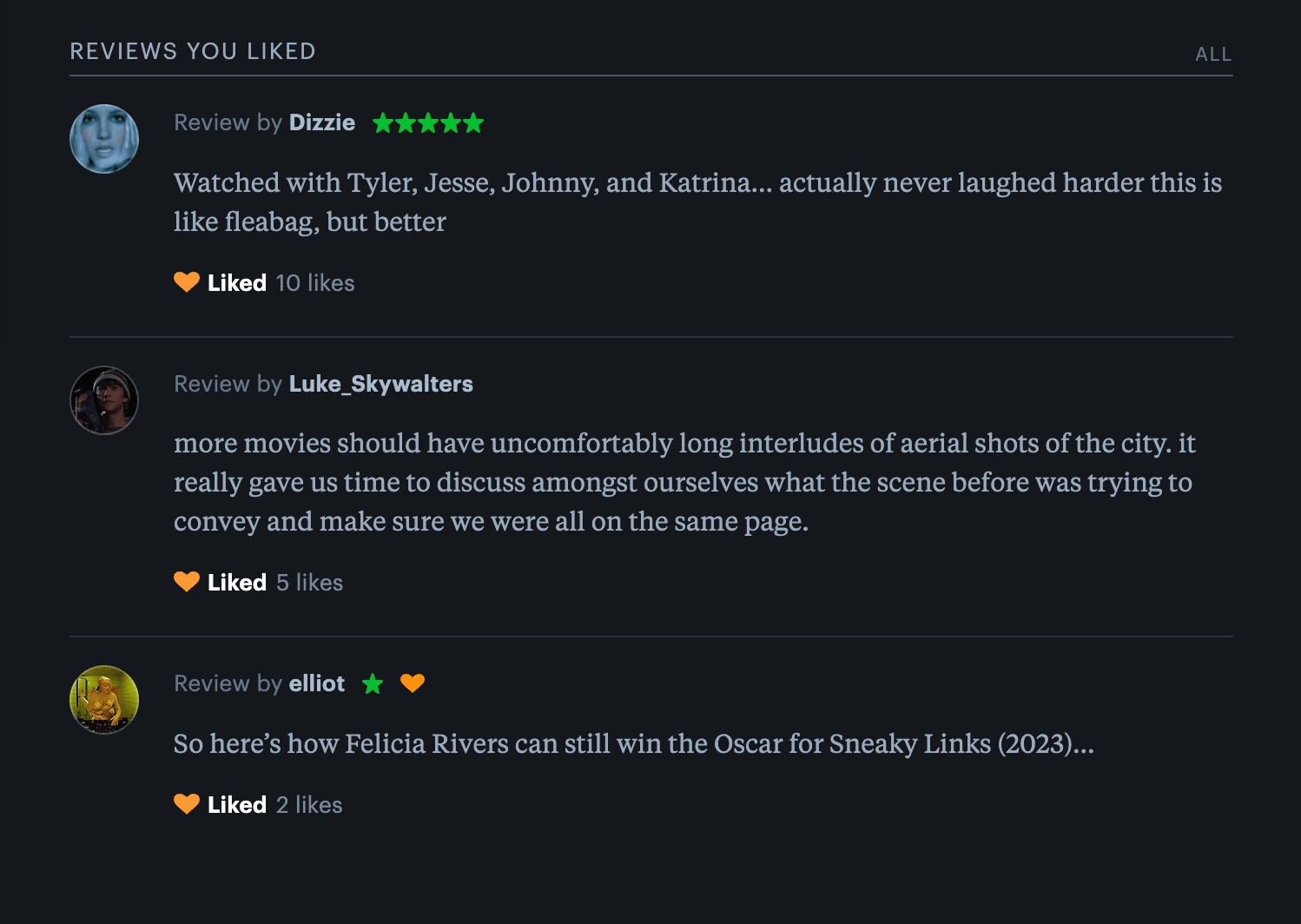This screenshot has height=924, width=1301.
Task: Click the Liked label under elliot's review
Action: pos(237,805)
